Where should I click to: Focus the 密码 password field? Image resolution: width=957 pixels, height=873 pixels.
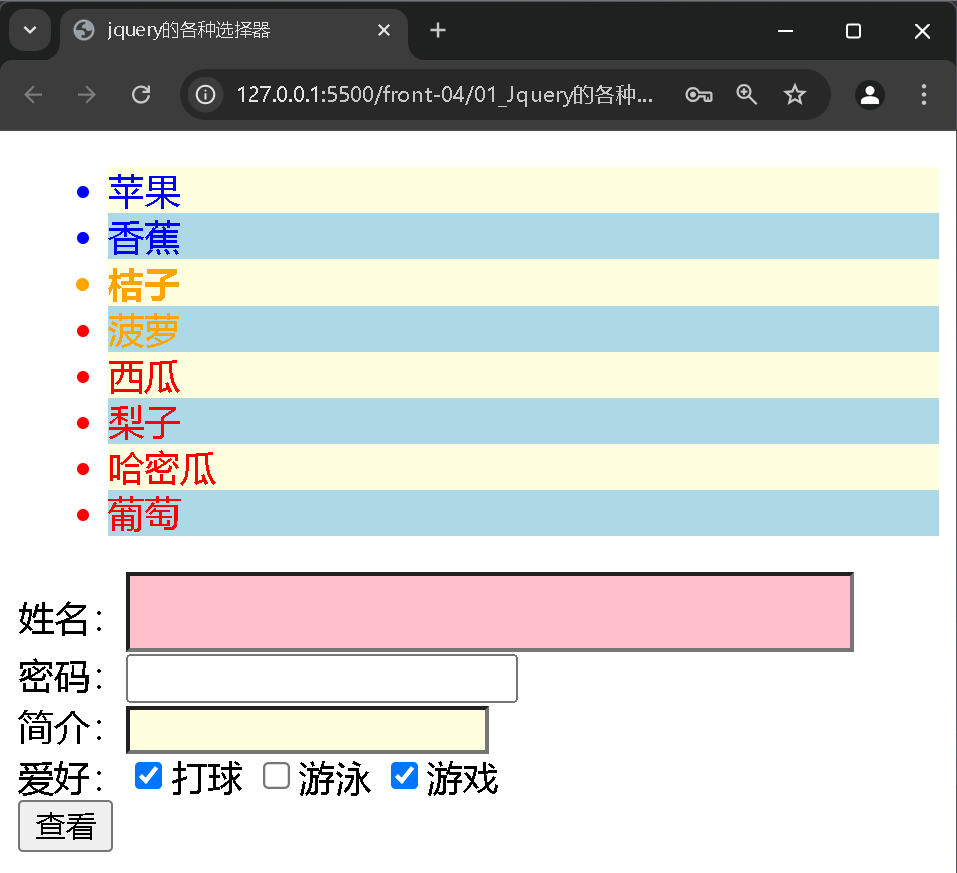322,678
